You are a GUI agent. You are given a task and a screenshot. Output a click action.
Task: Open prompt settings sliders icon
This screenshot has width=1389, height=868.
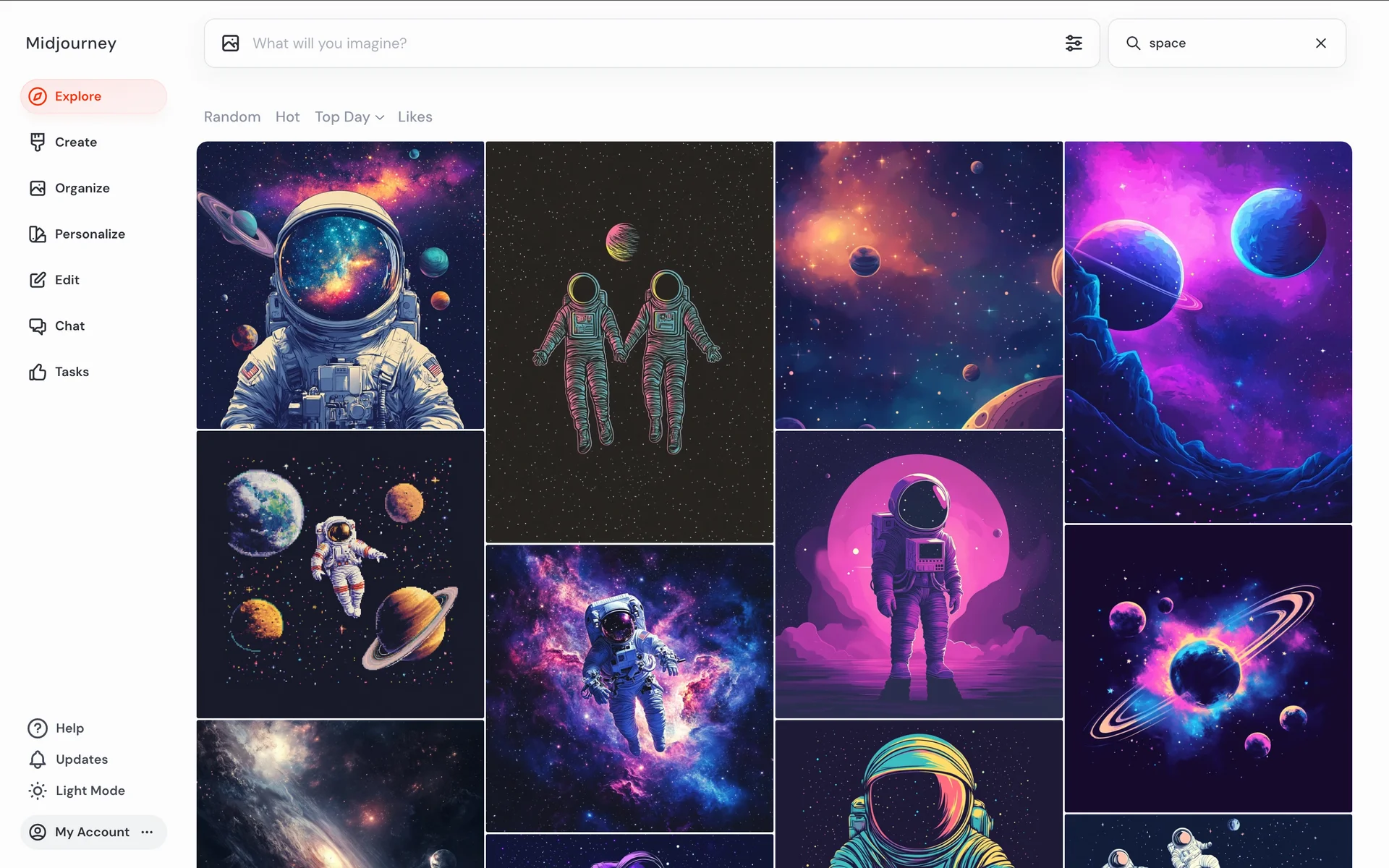point(1074,43)
